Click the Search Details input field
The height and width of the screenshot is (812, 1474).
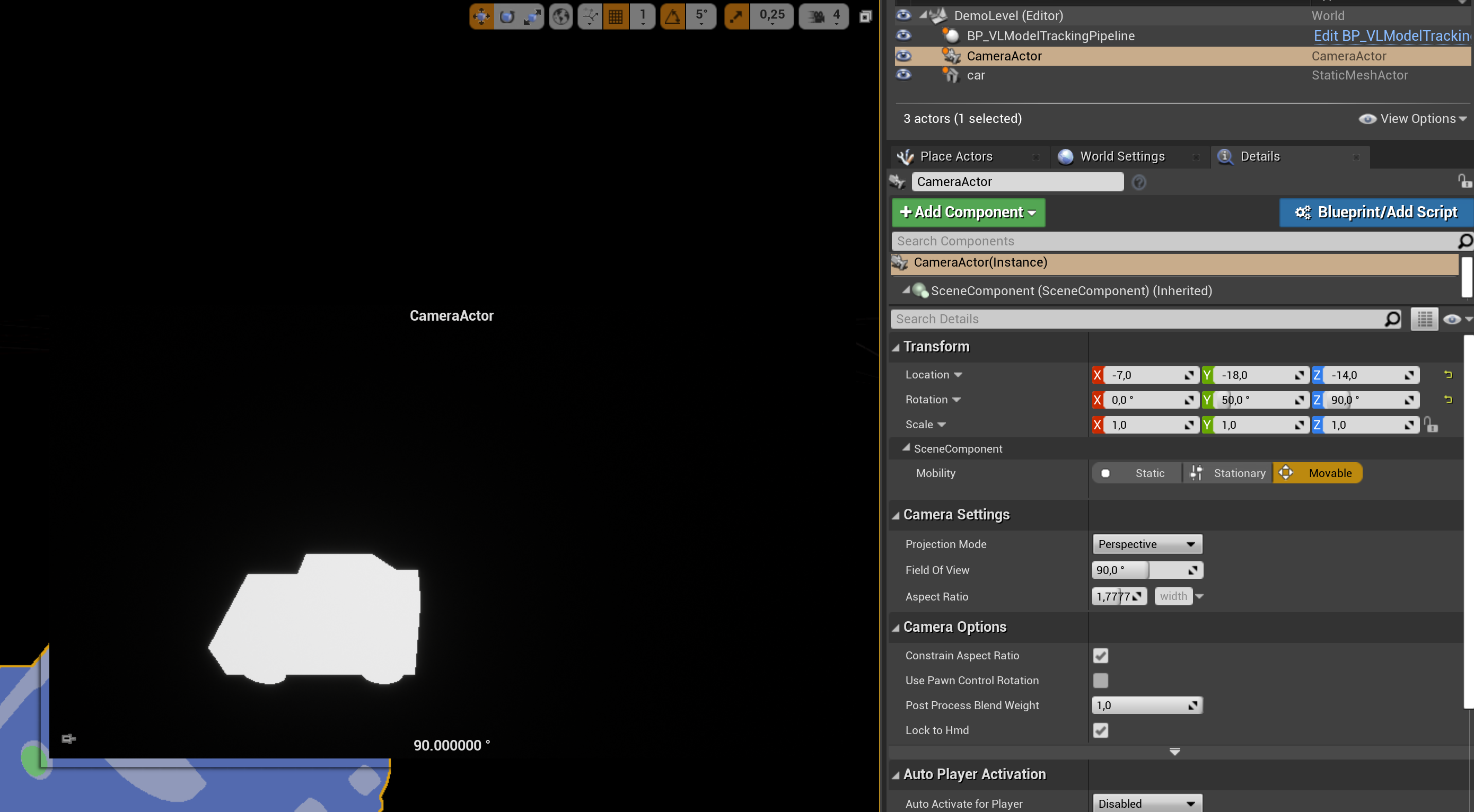(x=1139, y=319)
